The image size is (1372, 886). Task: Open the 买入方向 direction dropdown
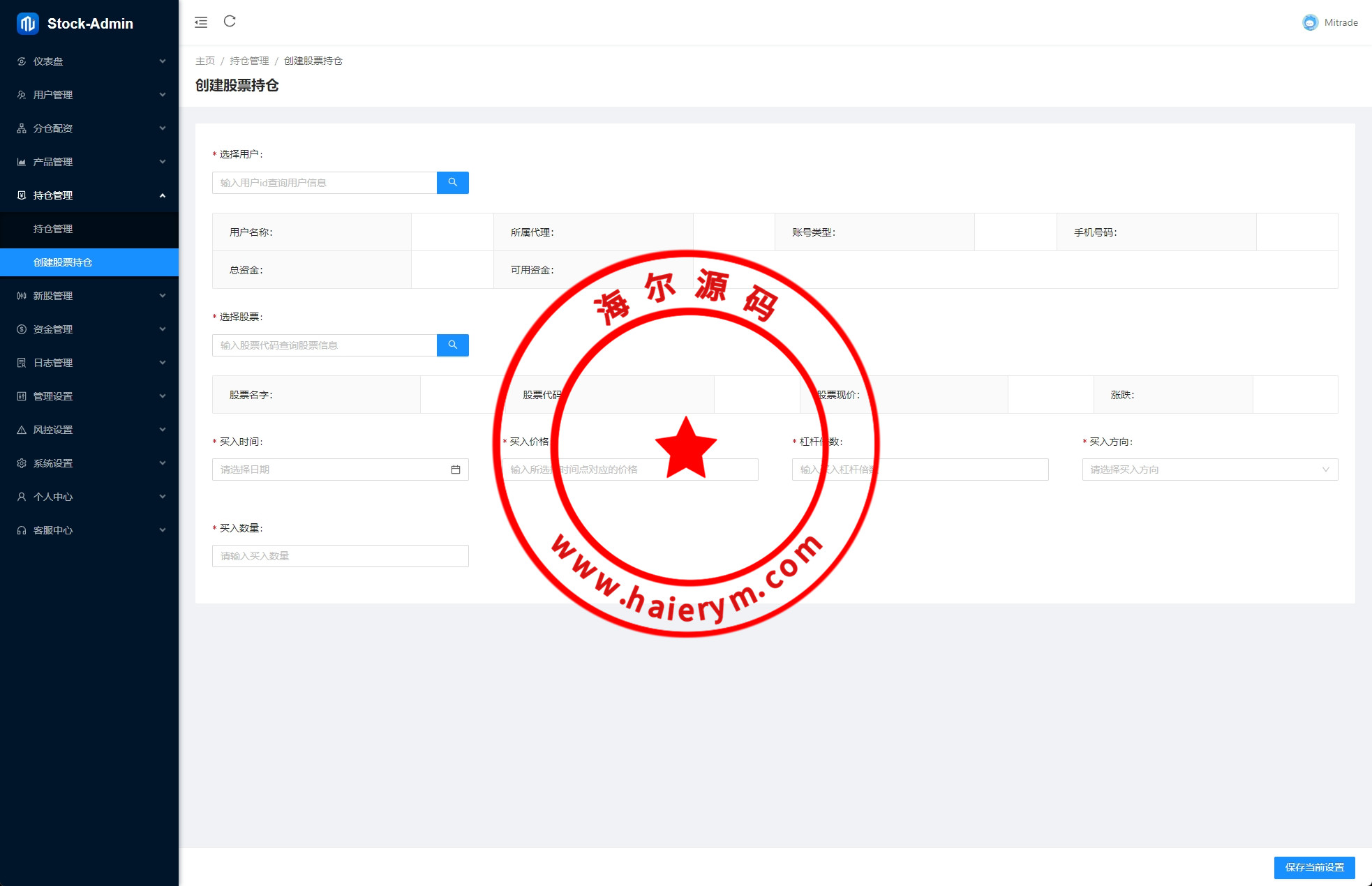[x=1209, y=470]
